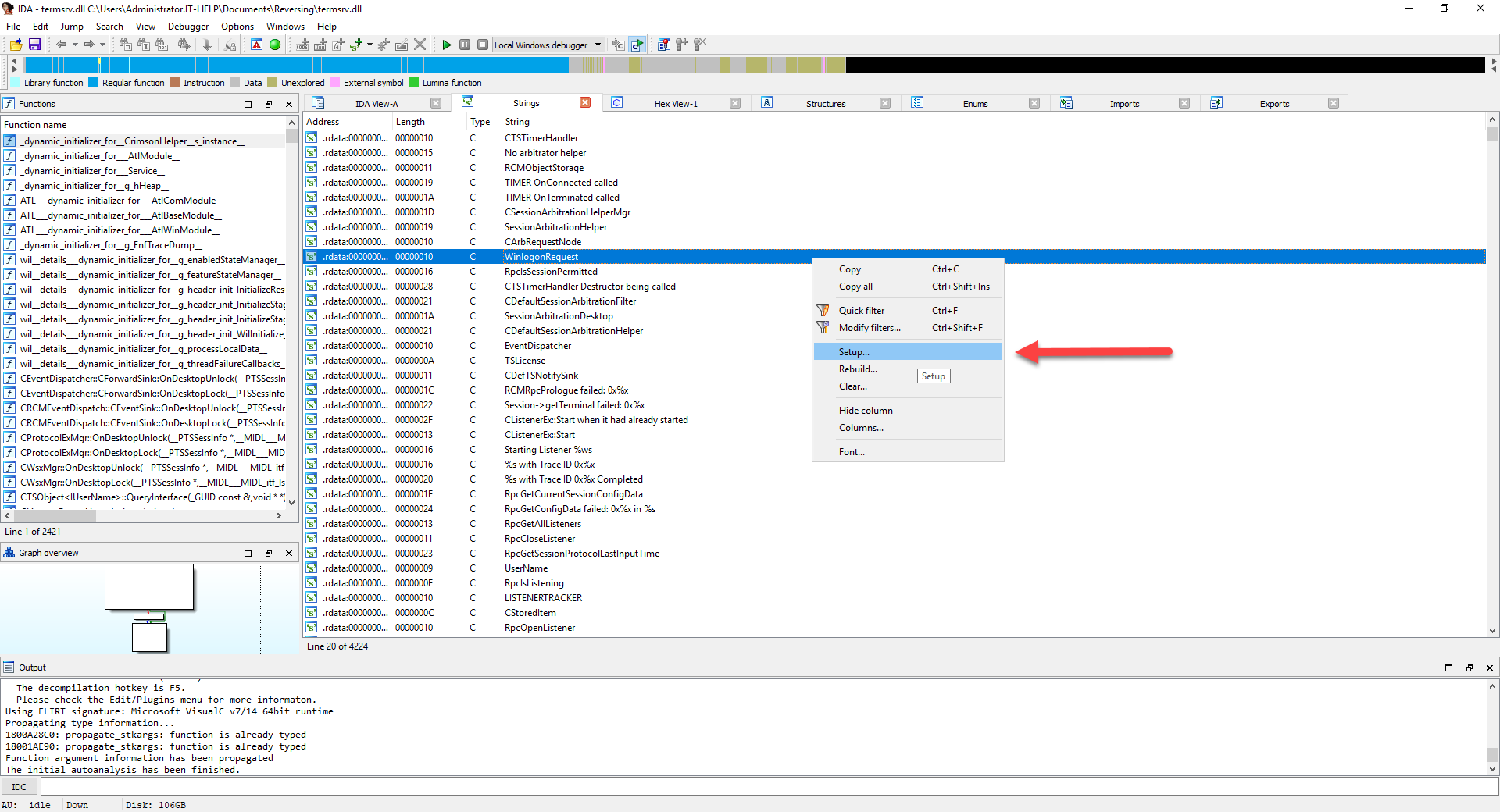This screenshot has width=1500, height=812.
Task: Choose Setup... from the context menu
Action: (x=854, y=352)
